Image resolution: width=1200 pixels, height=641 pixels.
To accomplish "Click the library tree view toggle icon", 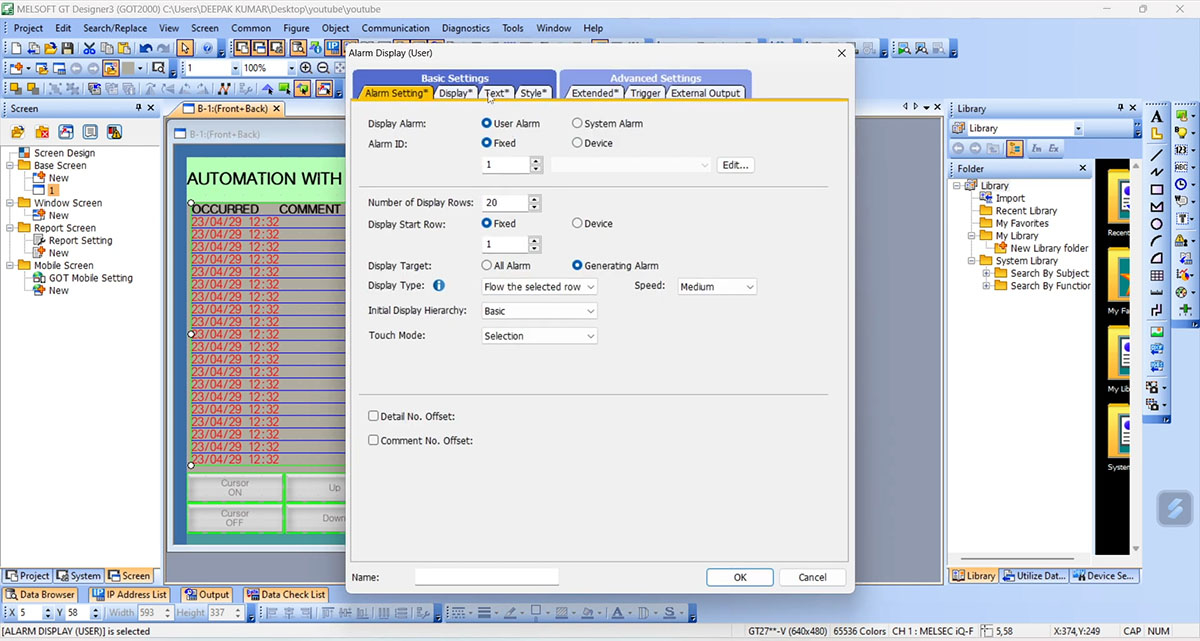I will click(1014, 148).
